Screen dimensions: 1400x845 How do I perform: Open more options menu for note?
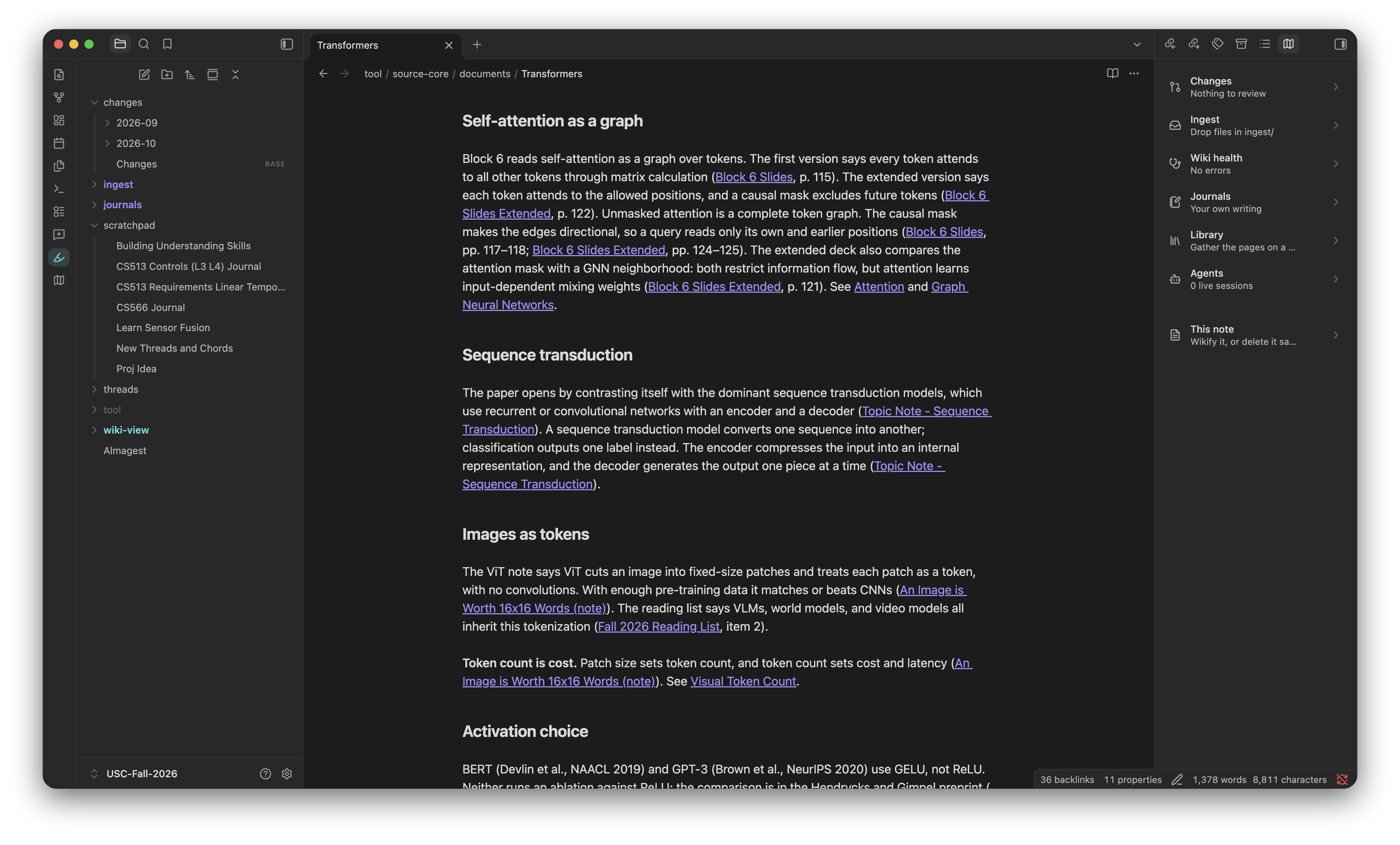[x=1134, y=73]
